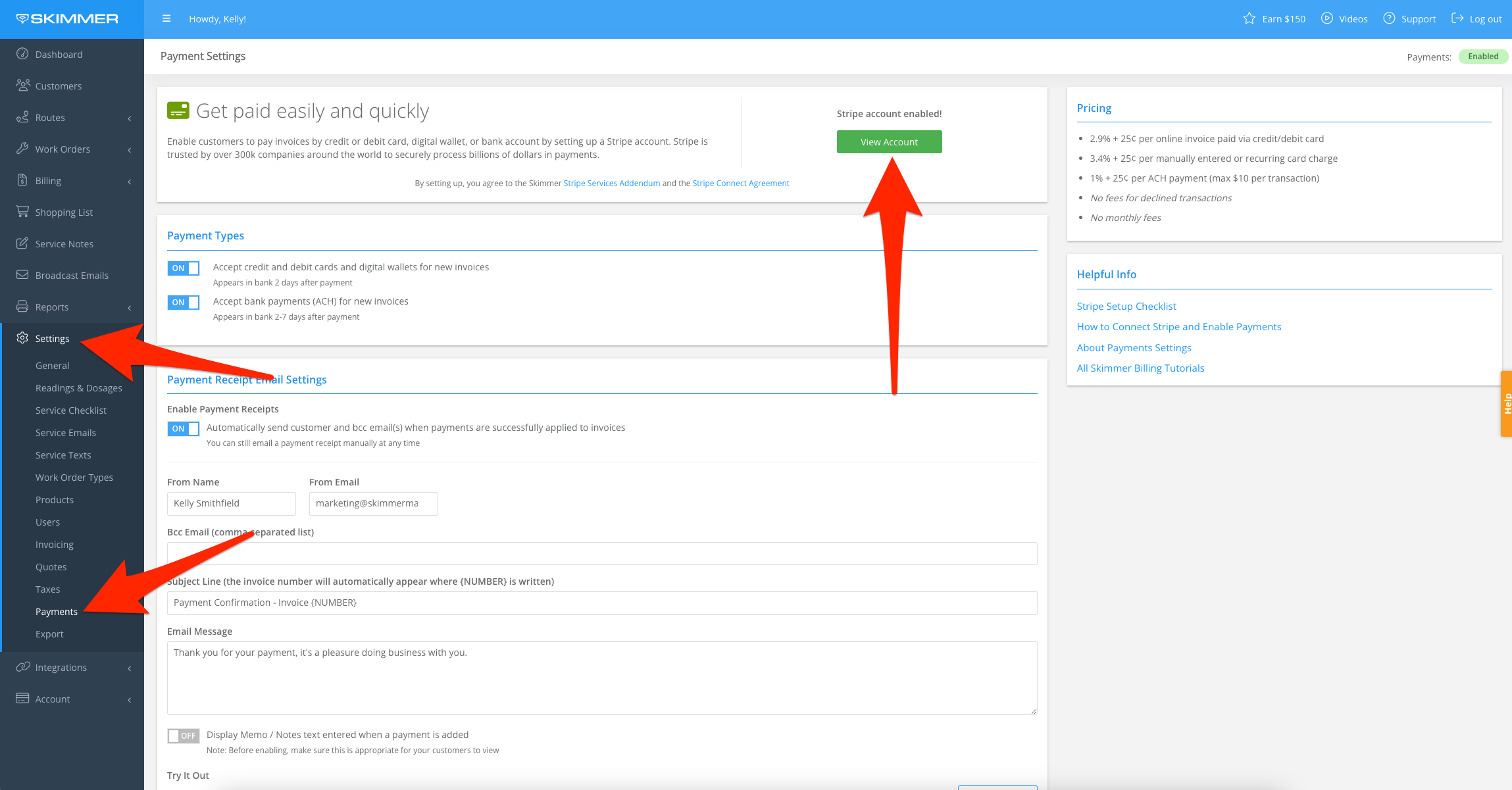The image size is (1512, 790).
Task: Open Service Checklist settings
Action: tap(71, 410)
